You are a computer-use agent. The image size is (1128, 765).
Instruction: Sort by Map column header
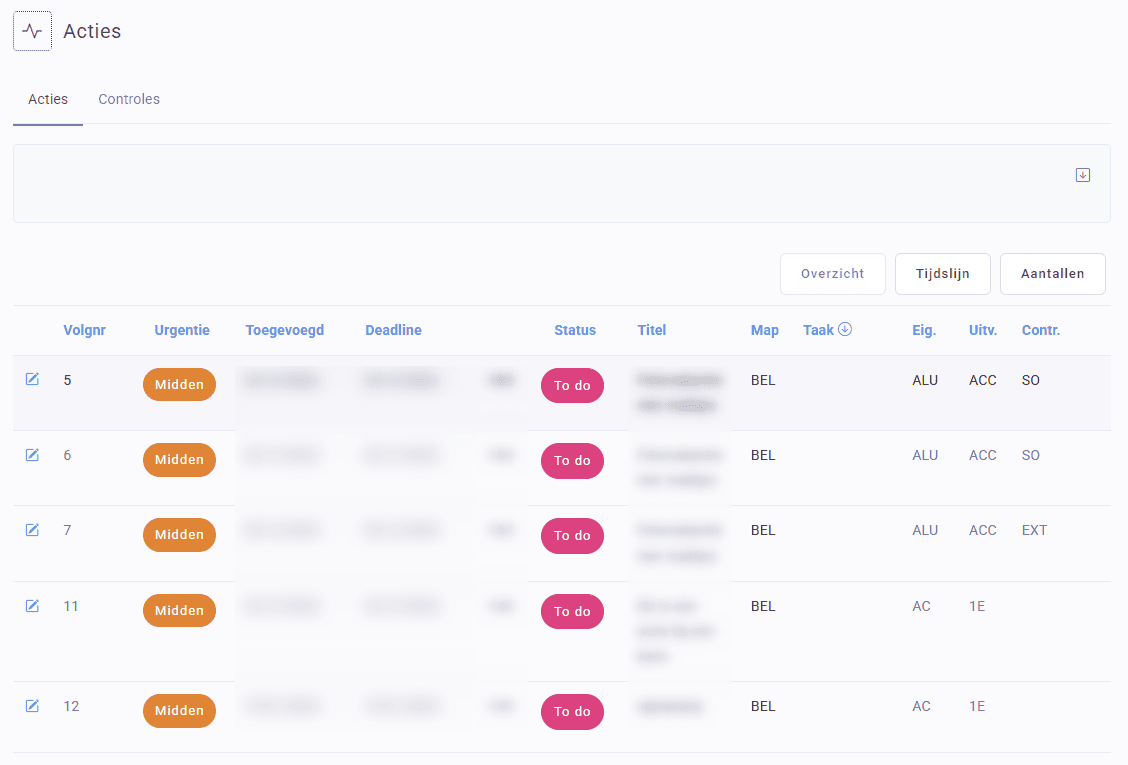coord(765,330)
